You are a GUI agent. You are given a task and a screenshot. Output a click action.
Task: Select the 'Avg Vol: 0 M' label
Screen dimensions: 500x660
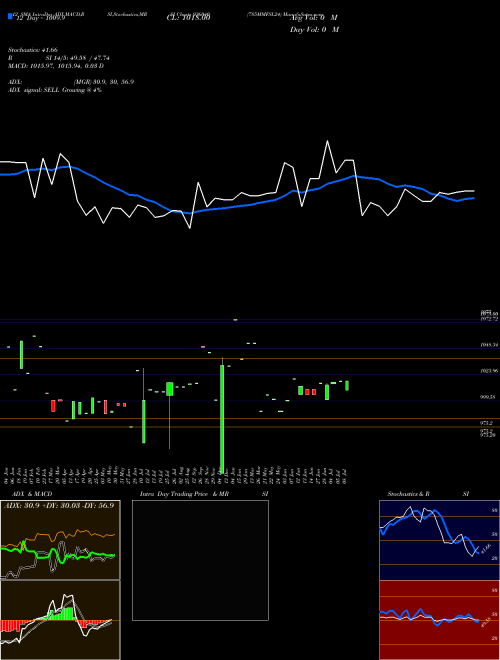pos(314,18)
